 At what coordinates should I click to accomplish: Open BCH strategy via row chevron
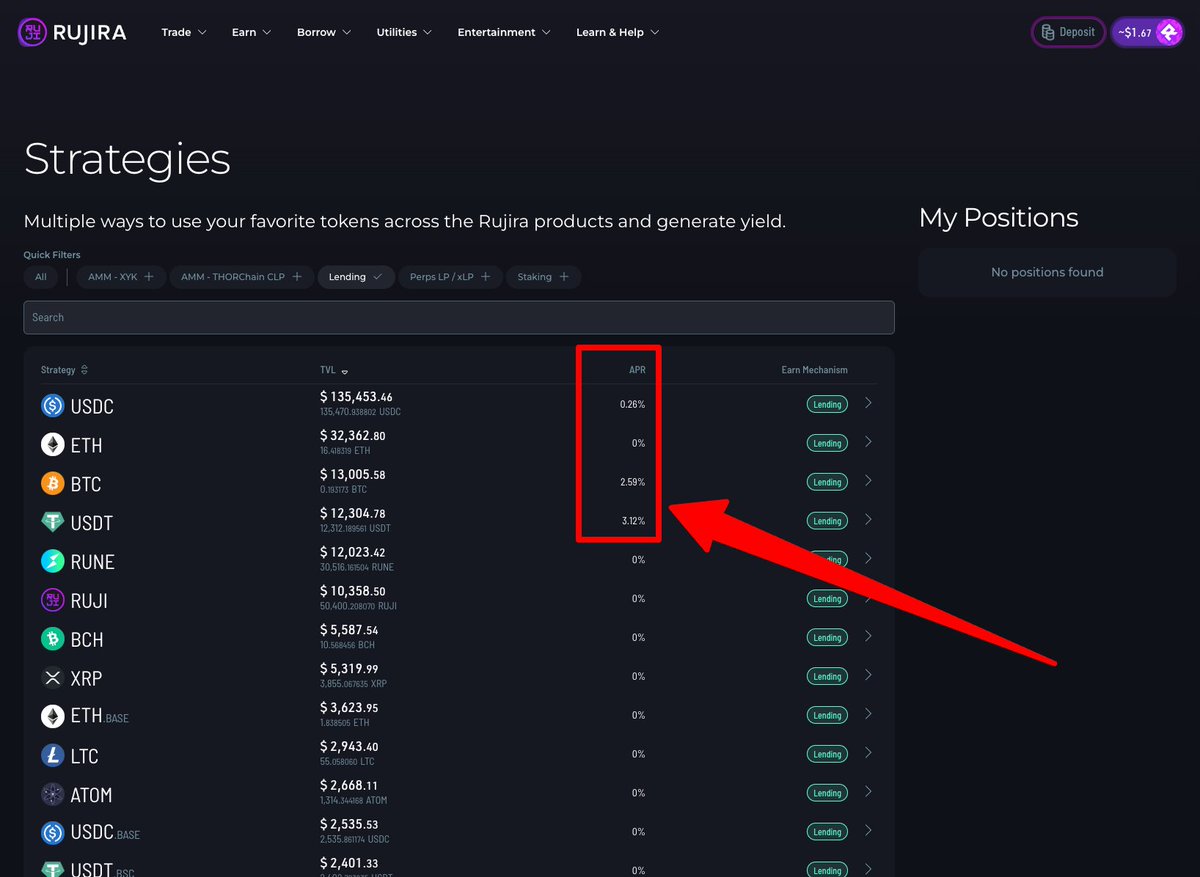point(868,636)
